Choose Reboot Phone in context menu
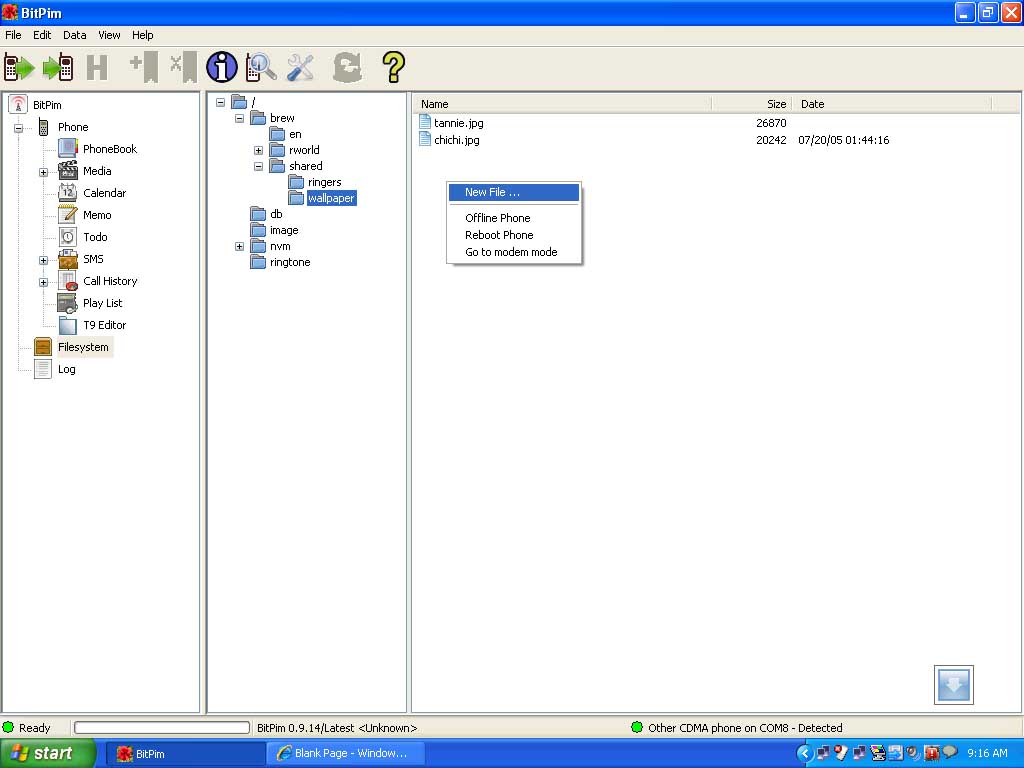Image resolution: width=1024 pixels, height=768 pixels. 514,235
